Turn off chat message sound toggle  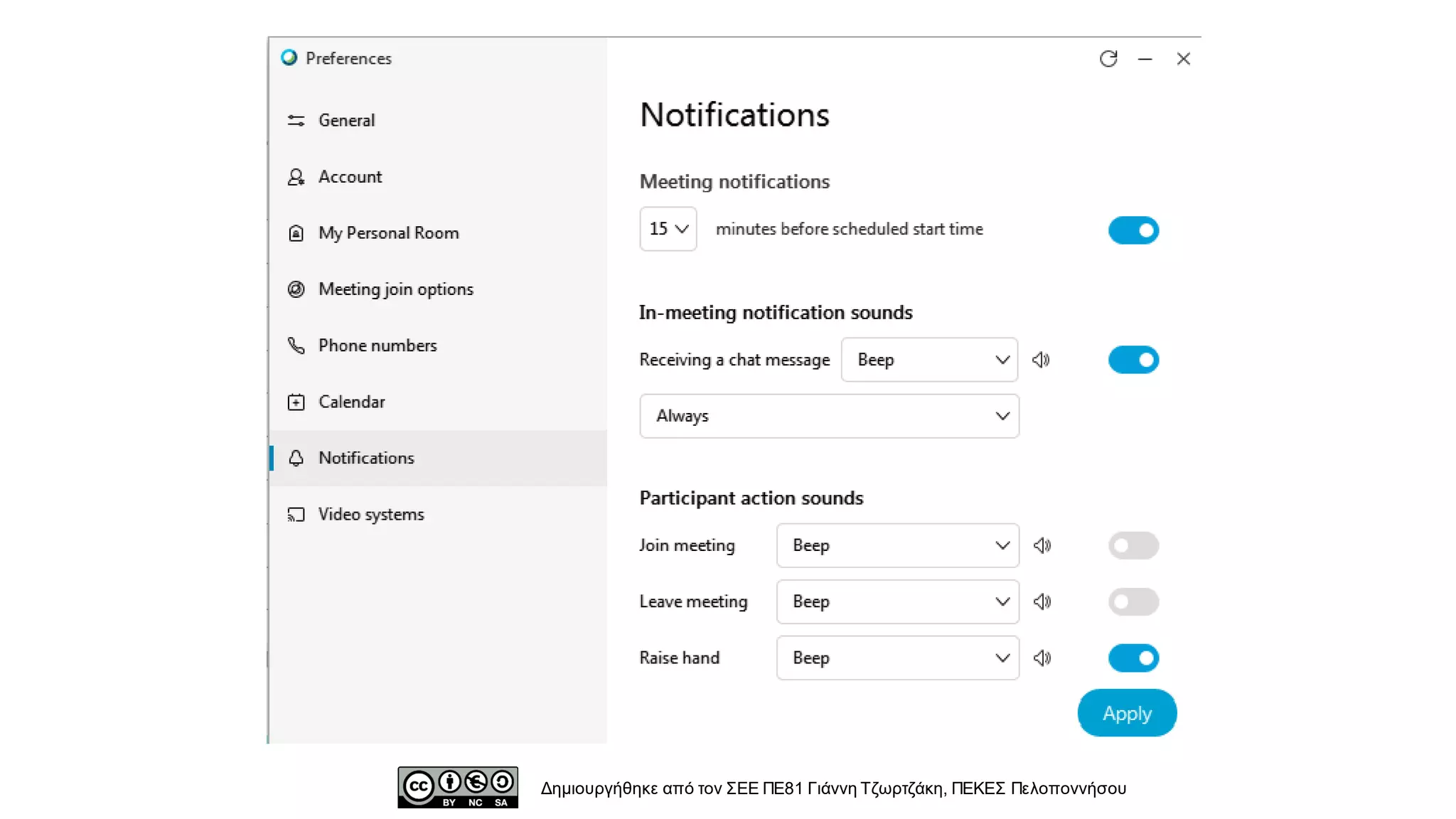tap(1133, 360)
